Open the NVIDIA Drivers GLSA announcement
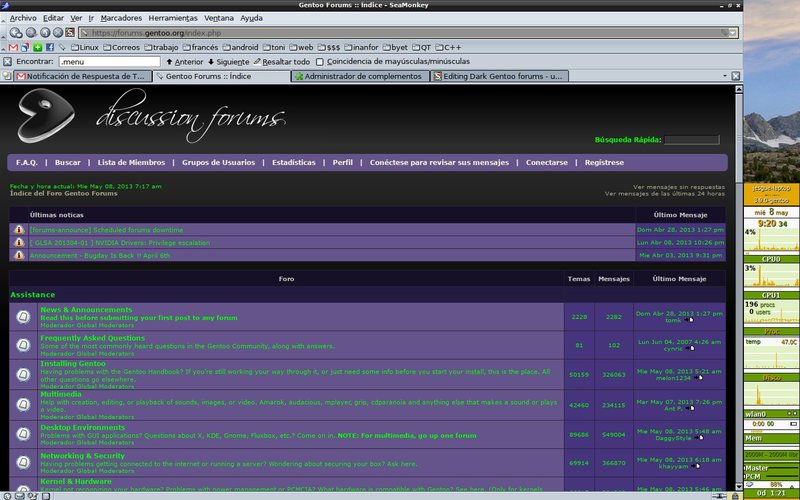The width and height of the screenshot is (800, 500). (x=119, y=243)
